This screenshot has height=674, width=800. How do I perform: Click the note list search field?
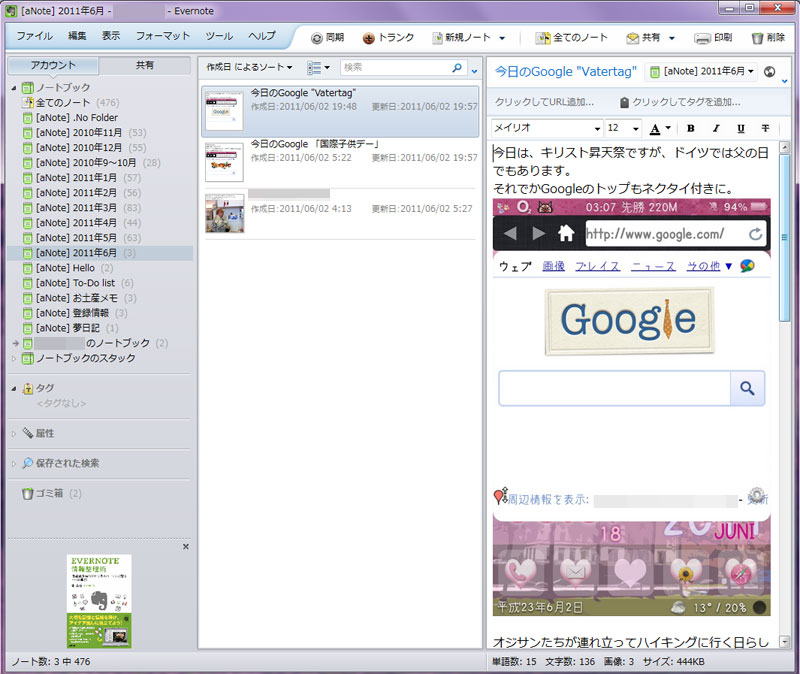(x=396, y=67)
